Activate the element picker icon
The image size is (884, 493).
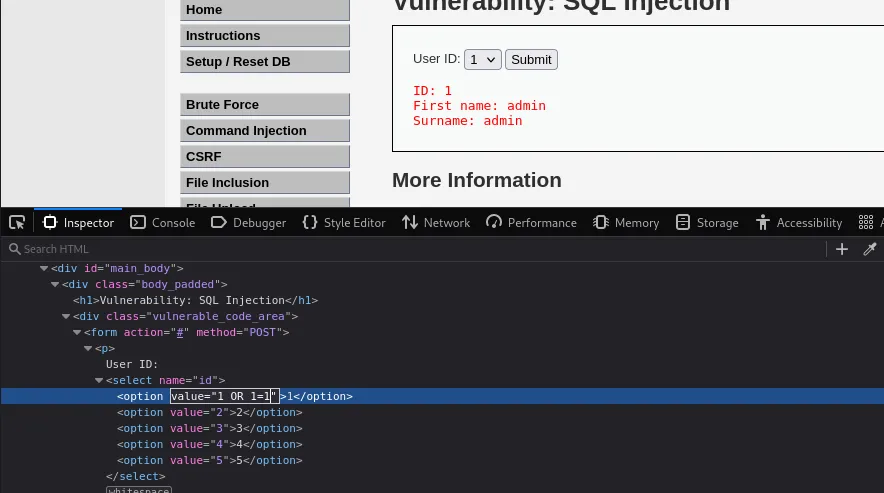pyautogui.click(x=17, y=222)
